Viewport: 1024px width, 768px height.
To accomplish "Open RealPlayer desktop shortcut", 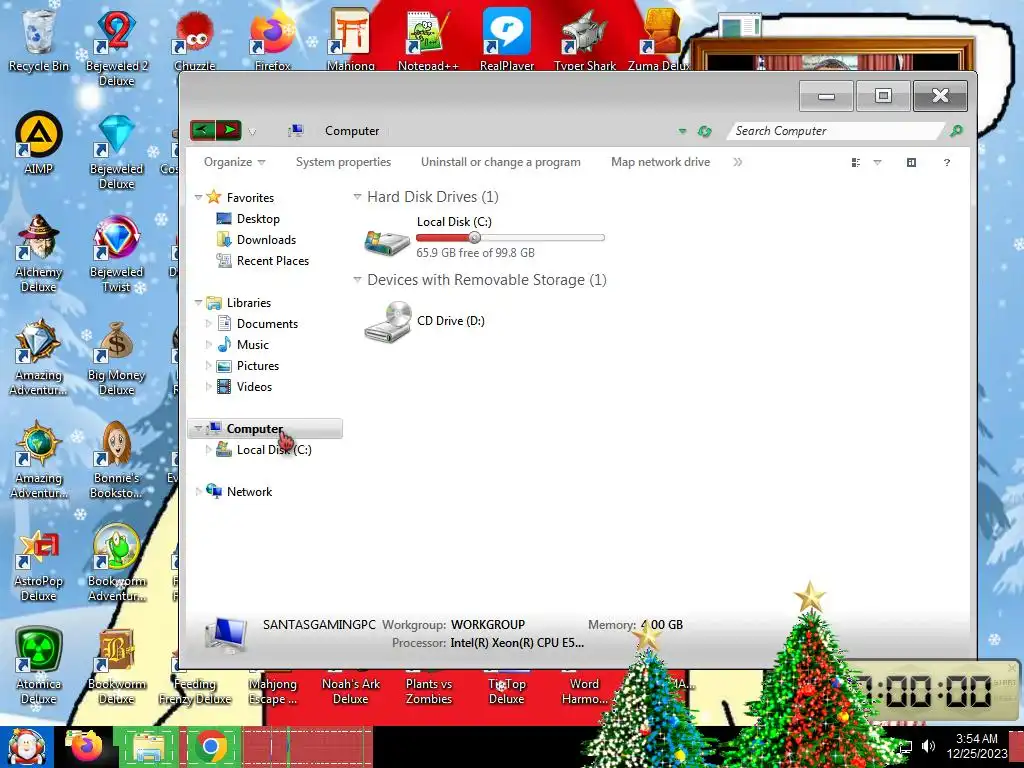I will point(507,39).
